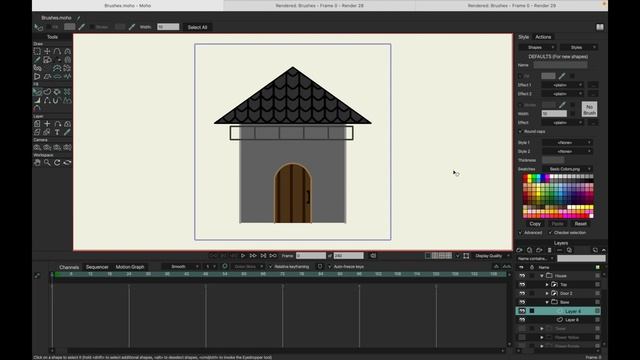
Task: Select the Freehand pencil tool
Action: point(37,60)
